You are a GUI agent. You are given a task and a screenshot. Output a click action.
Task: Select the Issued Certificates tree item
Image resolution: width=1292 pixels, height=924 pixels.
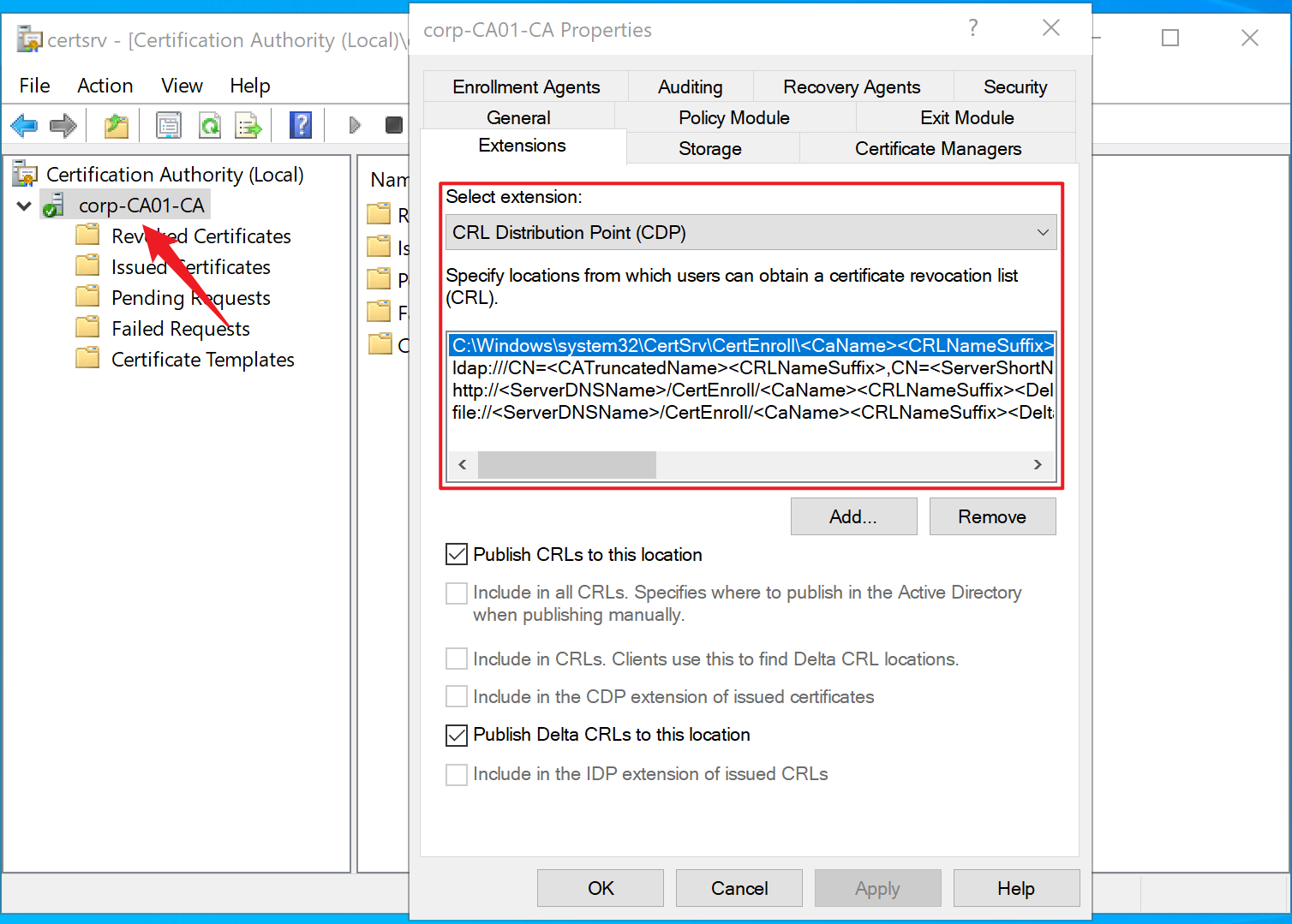tap(190, 267)
